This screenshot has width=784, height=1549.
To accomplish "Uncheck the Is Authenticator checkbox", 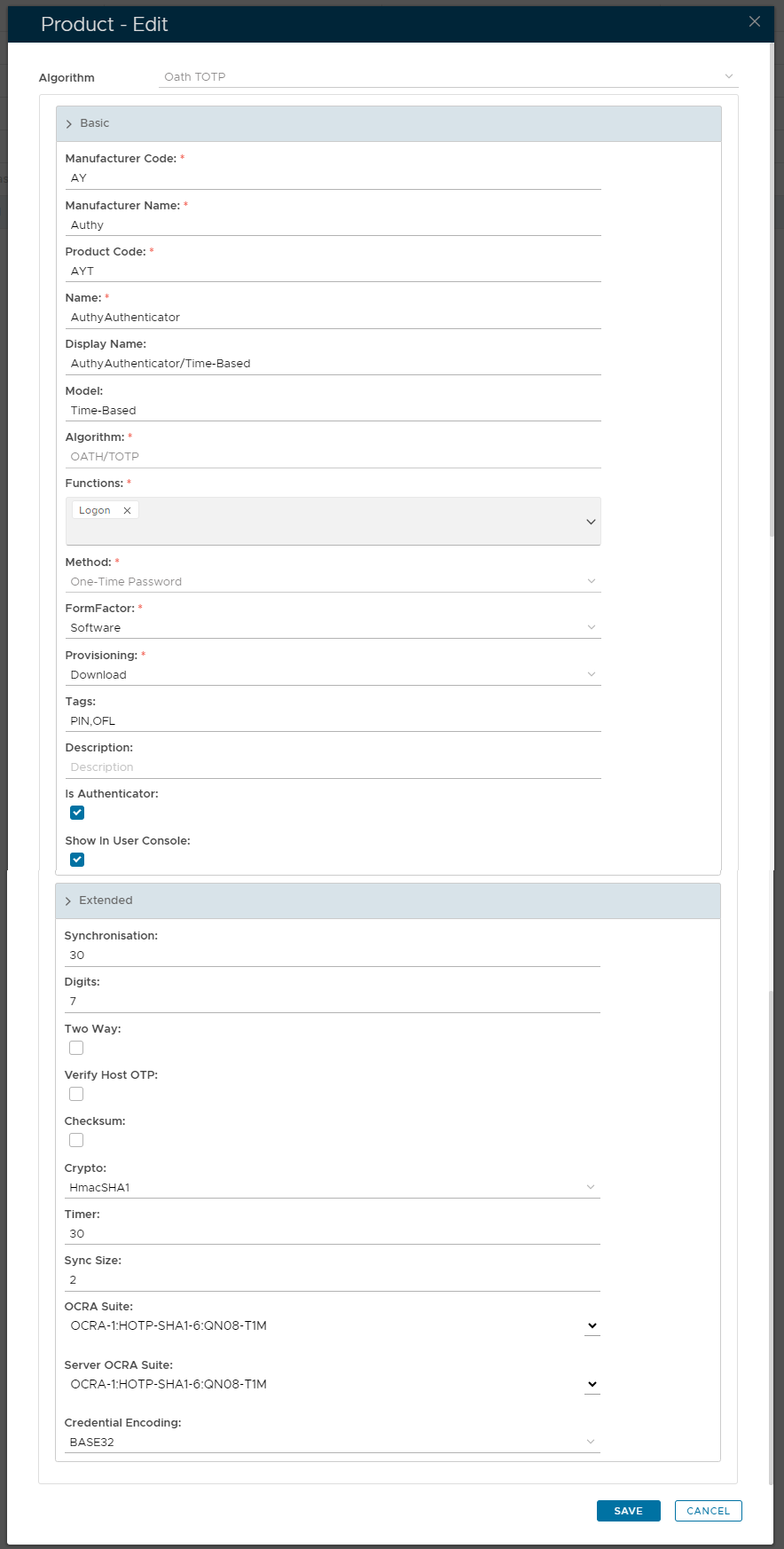I will tap(77, 813).
